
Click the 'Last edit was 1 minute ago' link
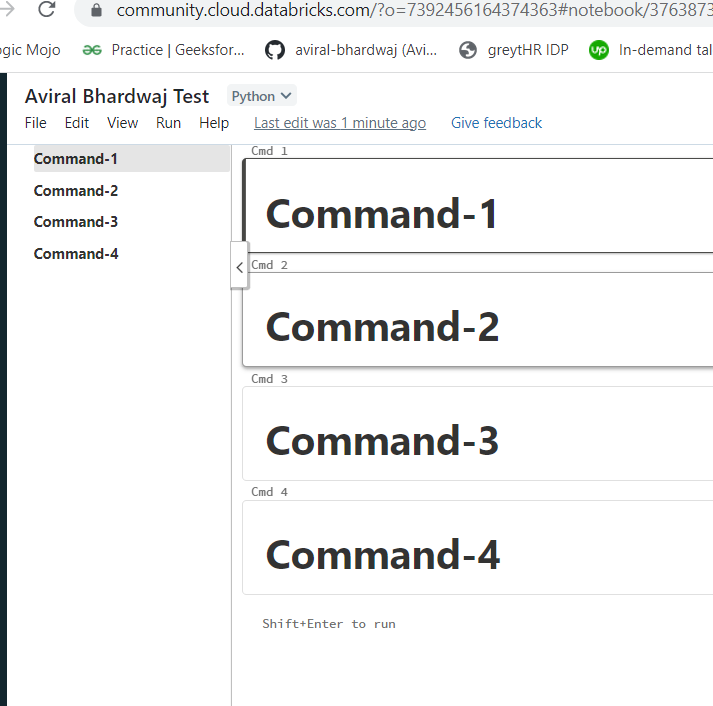339,123
